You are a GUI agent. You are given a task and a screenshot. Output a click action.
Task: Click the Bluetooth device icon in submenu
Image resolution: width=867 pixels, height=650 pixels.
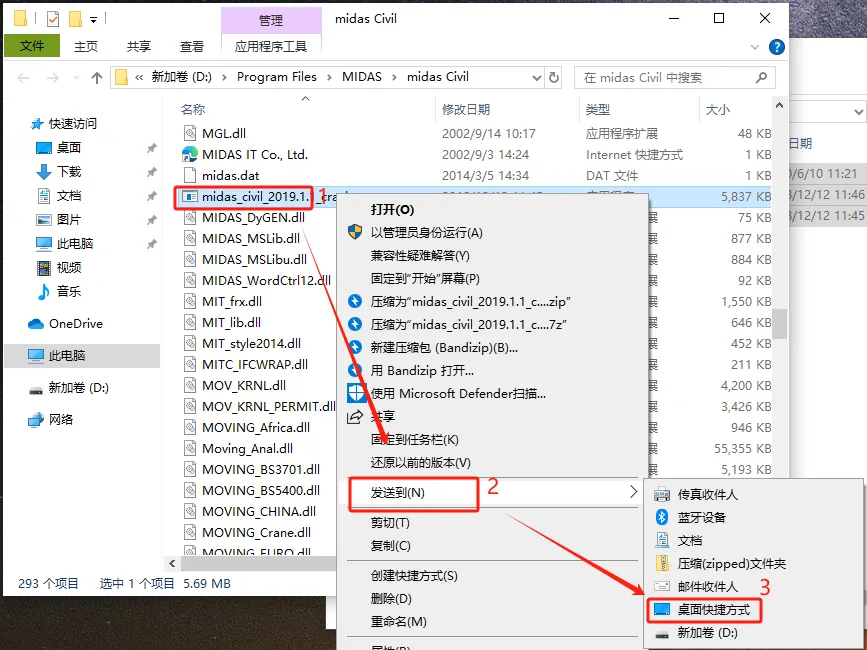point(661,517)
